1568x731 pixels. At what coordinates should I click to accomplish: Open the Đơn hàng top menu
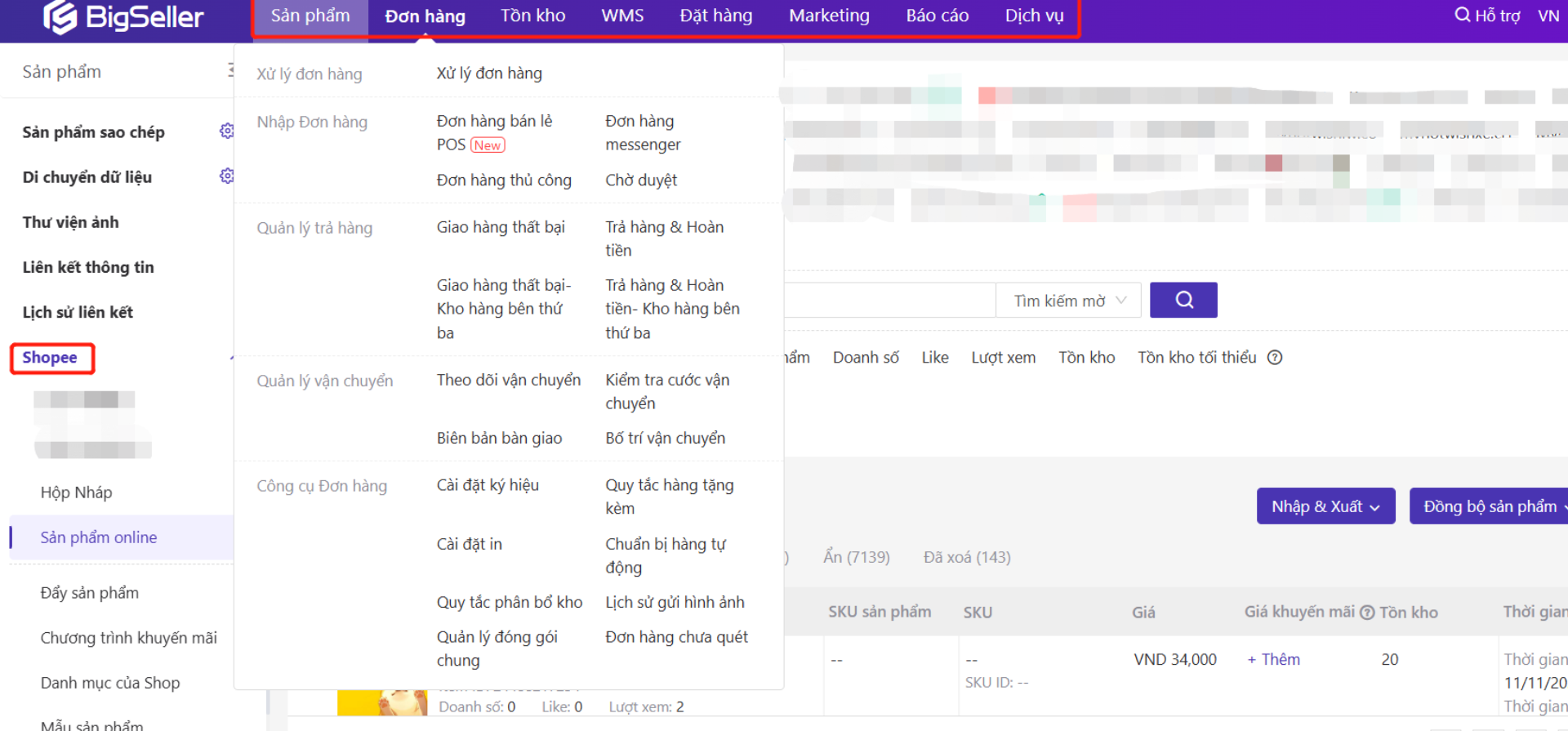[x=425, y=16]
